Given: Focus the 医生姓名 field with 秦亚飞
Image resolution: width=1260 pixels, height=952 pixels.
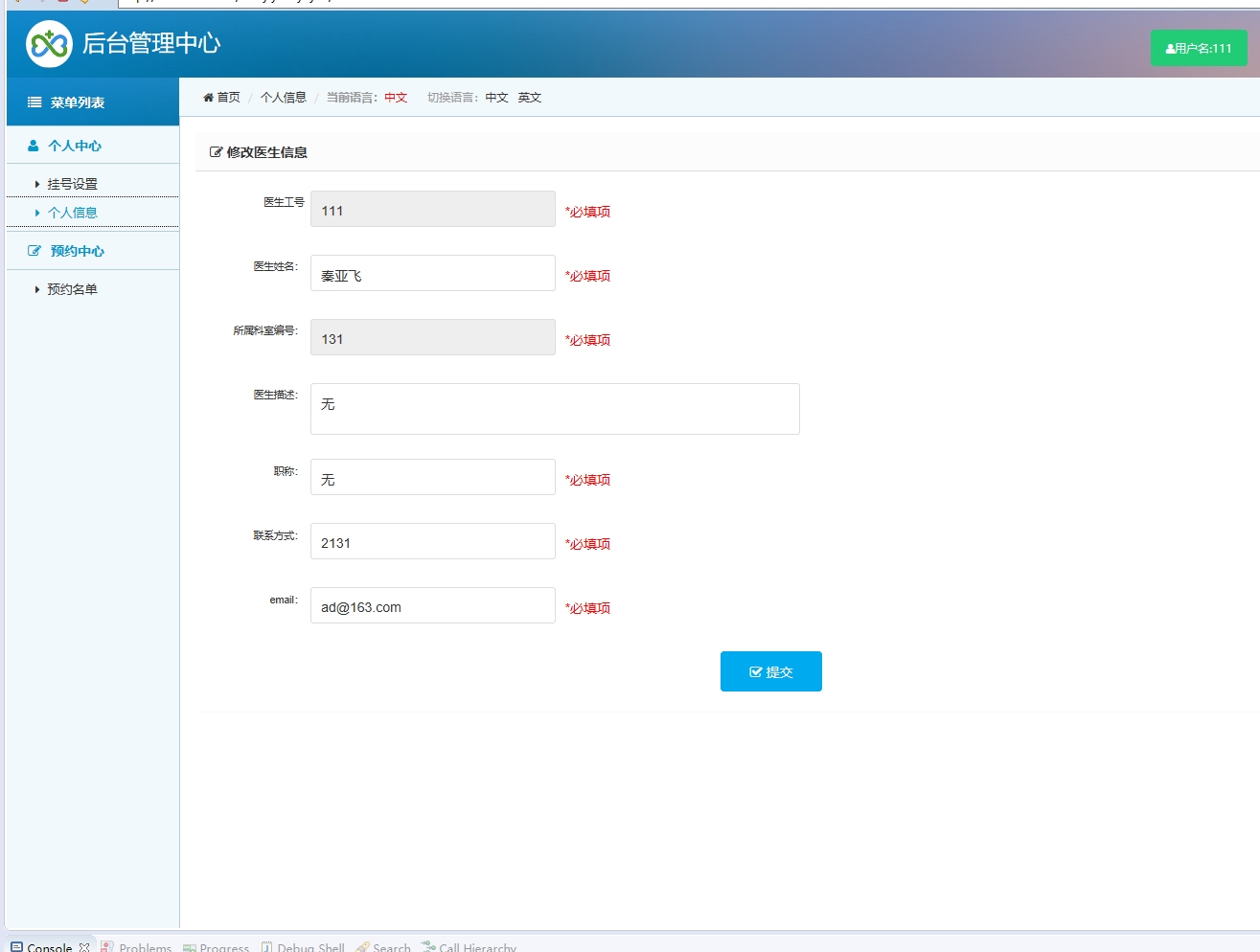Looking at the screenshot, I should [433, 273].
